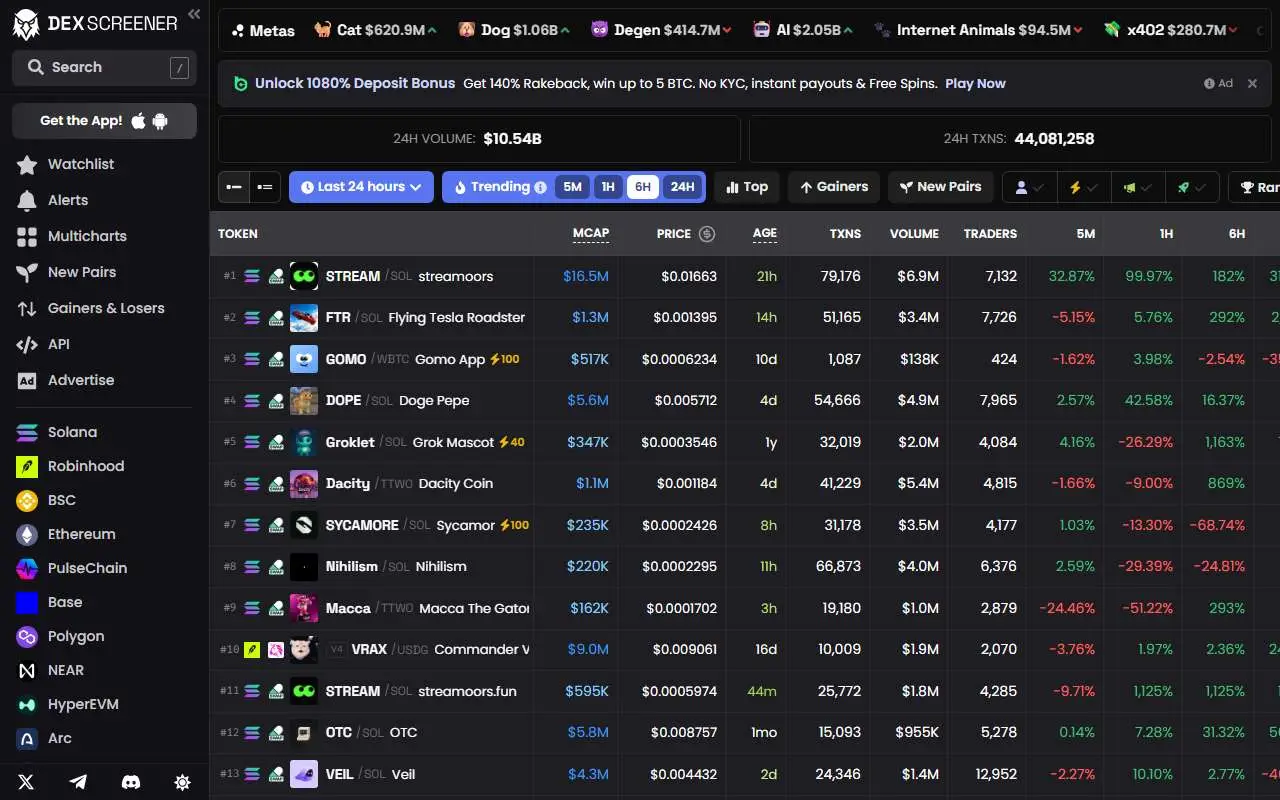Viewport: 1280px width, 800px height.
Task: Open the Telegram icon in sidebar footer
Action: [x=78, y=782]
